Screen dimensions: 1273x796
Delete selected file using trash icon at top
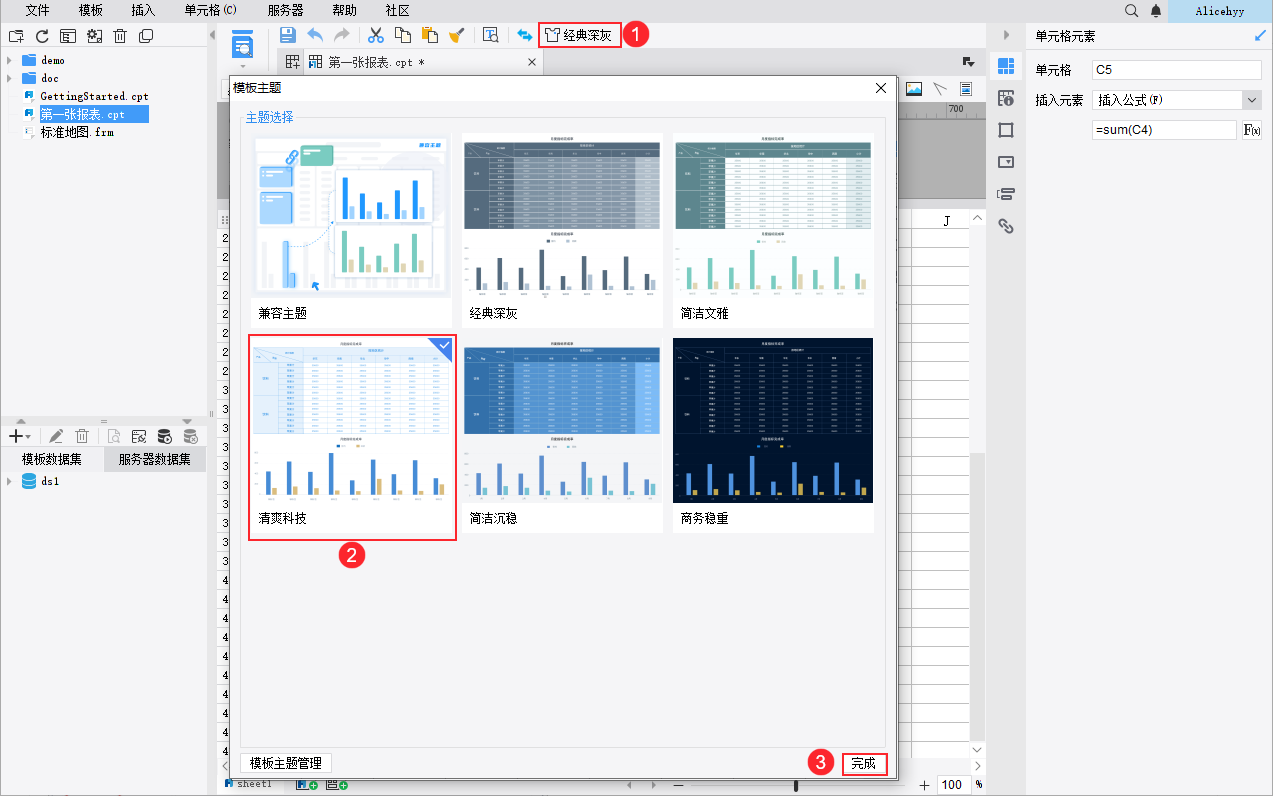tap(120, 36)
